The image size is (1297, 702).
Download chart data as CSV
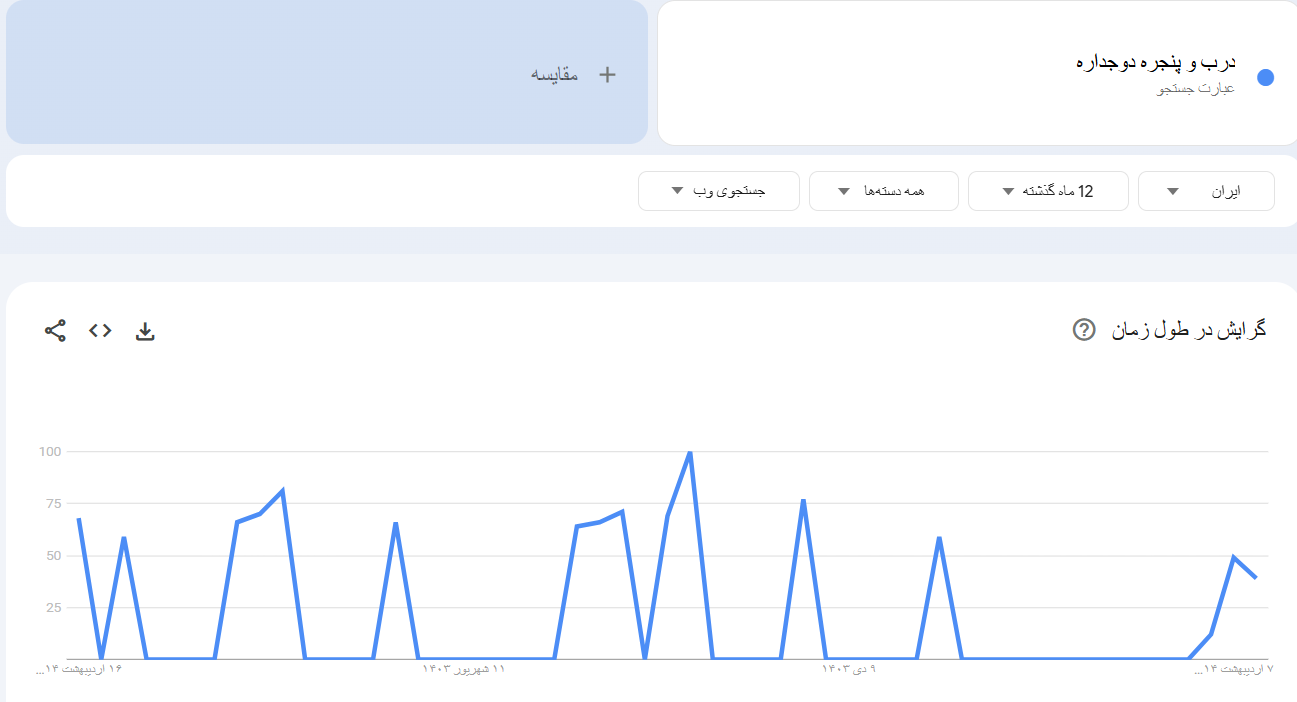click(145, 331)
